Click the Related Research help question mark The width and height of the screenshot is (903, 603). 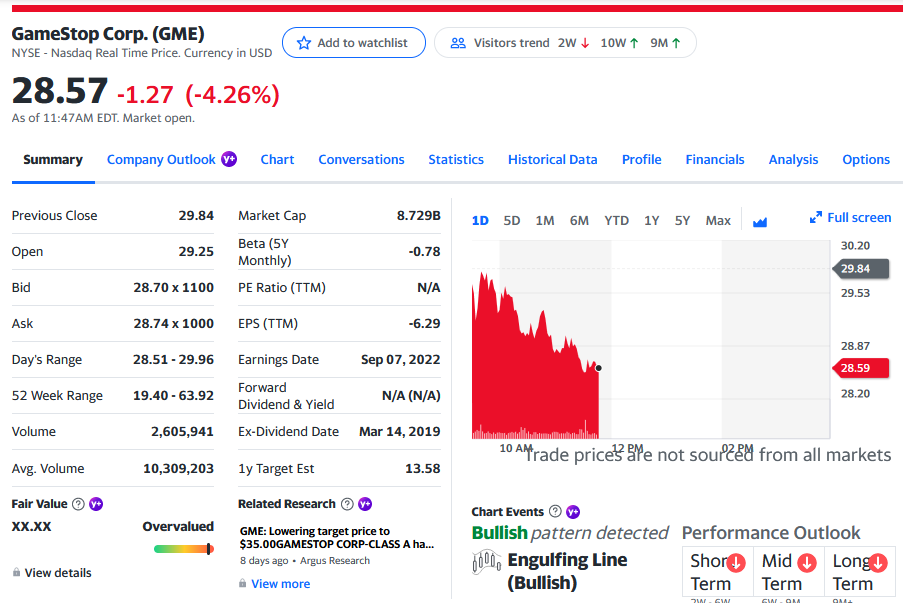click(347, 504)
